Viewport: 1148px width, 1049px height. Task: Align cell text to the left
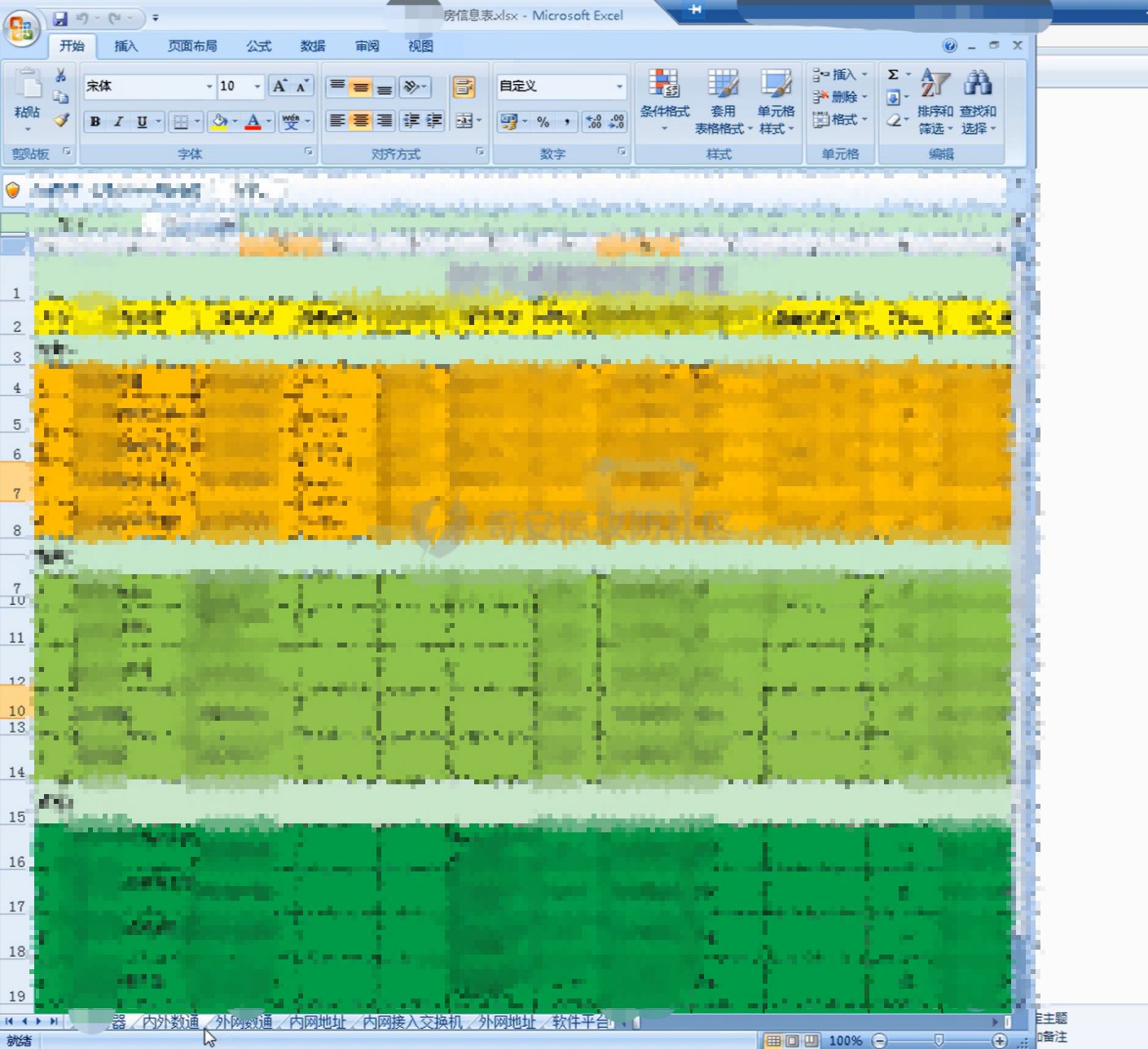click(336, 121)
